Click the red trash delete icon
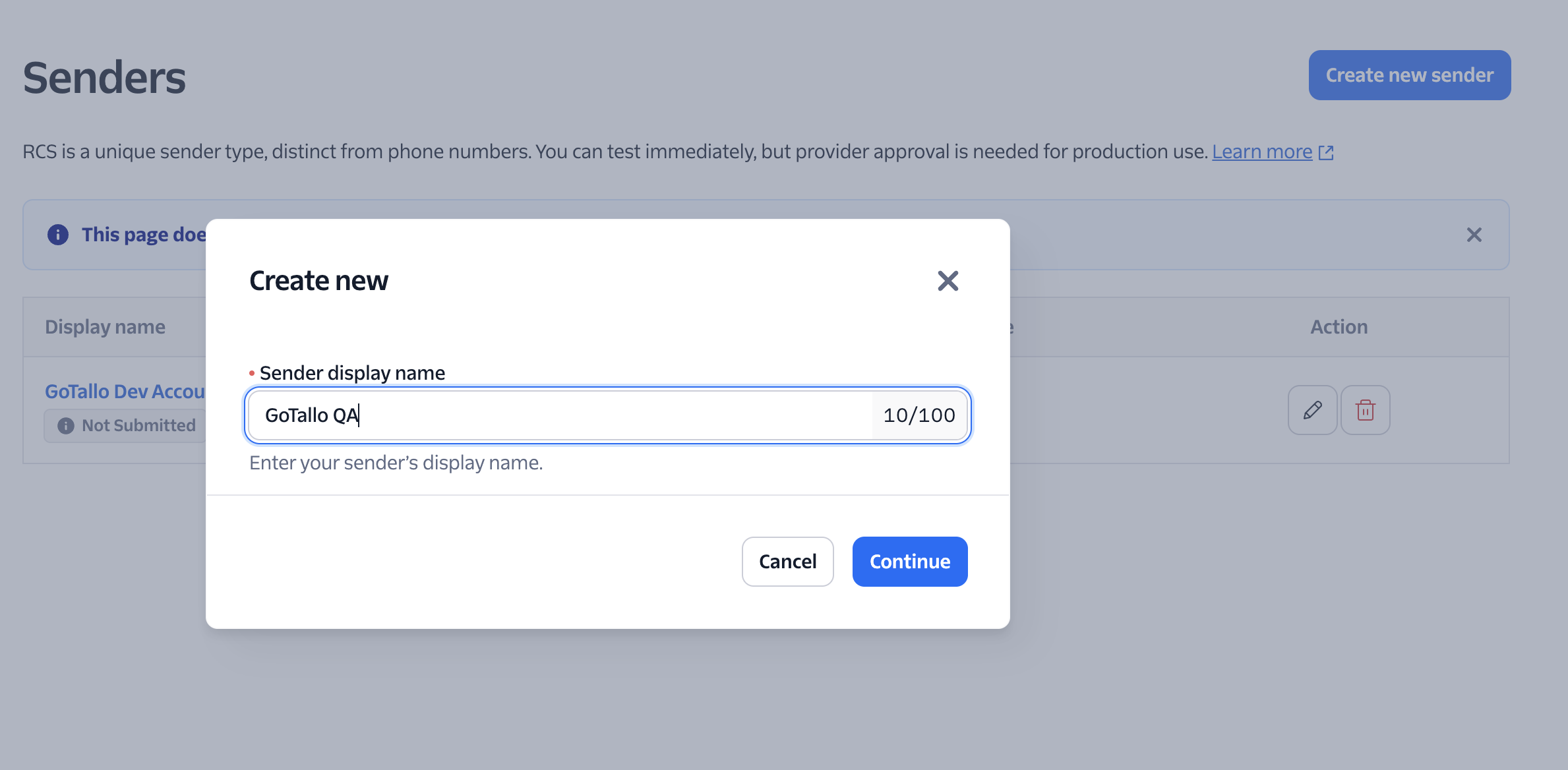 (1365, 410)
